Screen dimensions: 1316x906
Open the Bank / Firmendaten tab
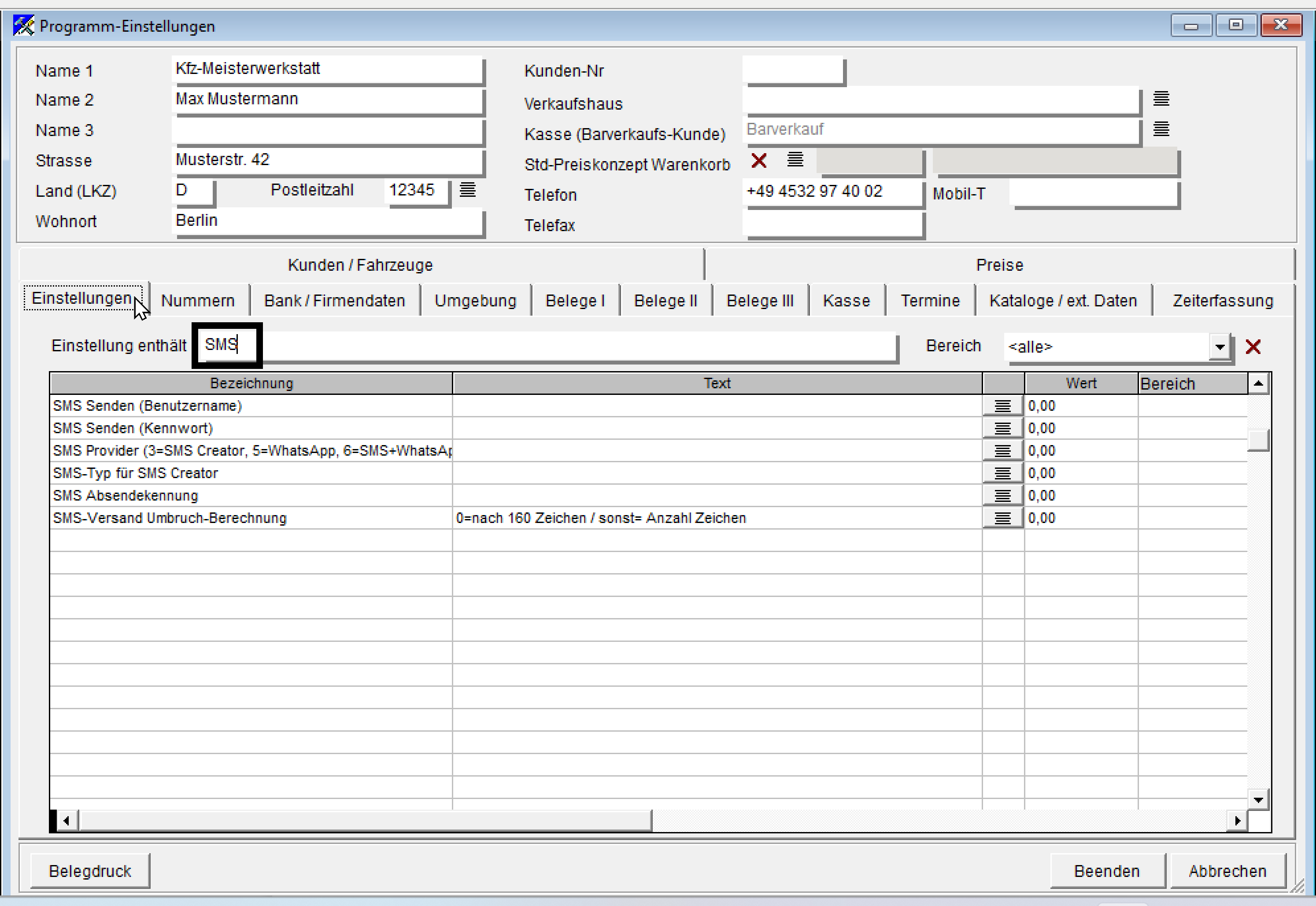coord(335,300)
